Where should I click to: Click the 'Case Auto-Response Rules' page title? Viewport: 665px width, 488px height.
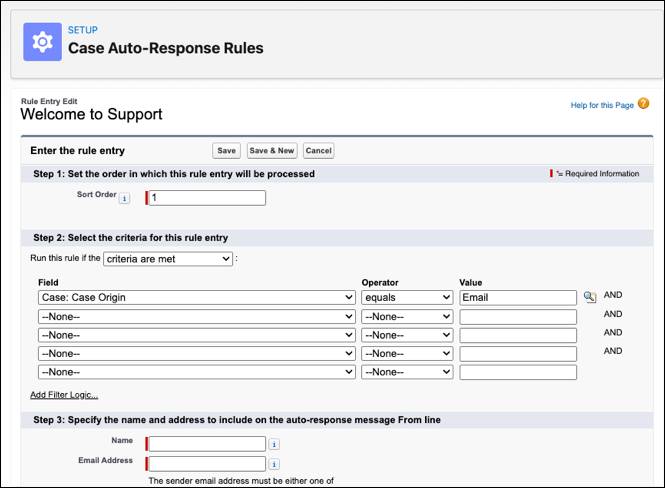166,48
